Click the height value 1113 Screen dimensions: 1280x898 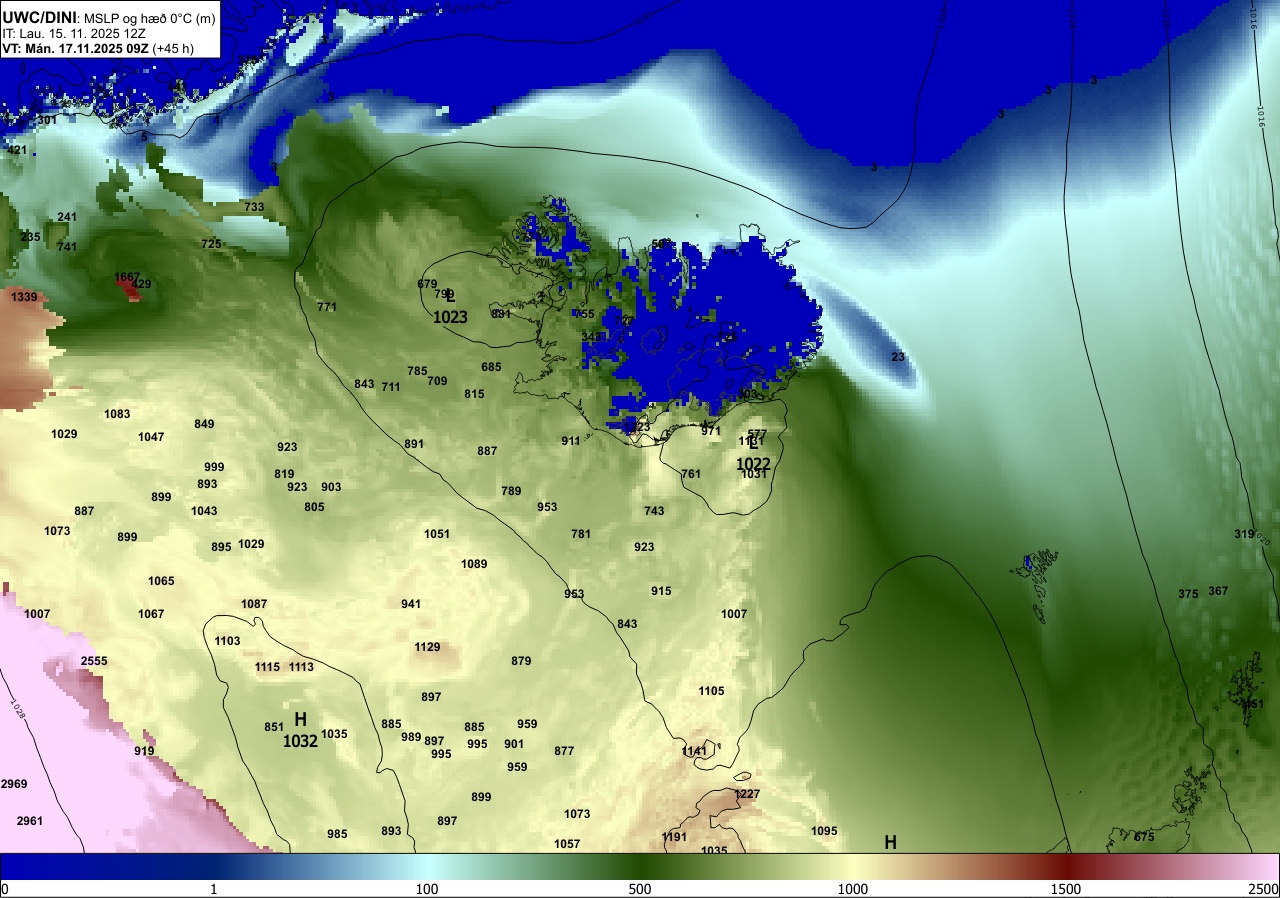(x=301, y=667)
